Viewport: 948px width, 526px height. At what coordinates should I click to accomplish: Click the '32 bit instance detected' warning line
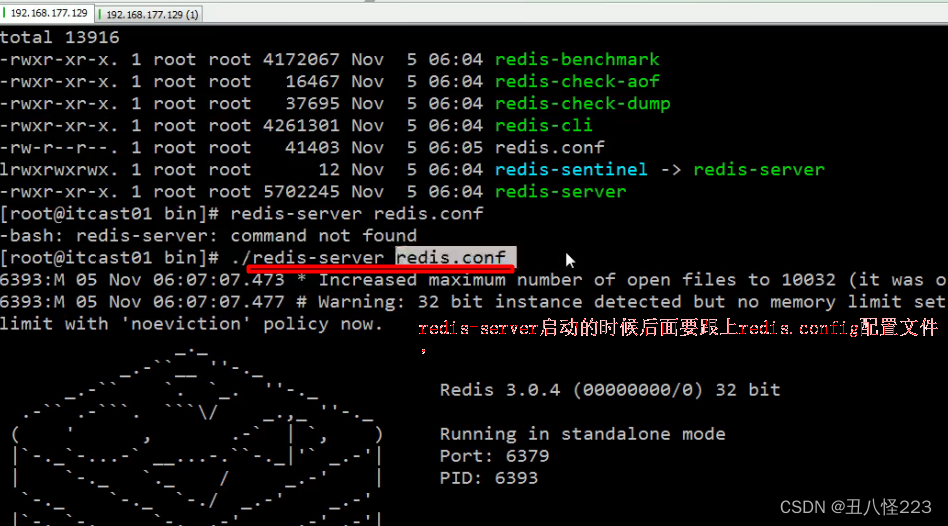click(x=474, y=302)
